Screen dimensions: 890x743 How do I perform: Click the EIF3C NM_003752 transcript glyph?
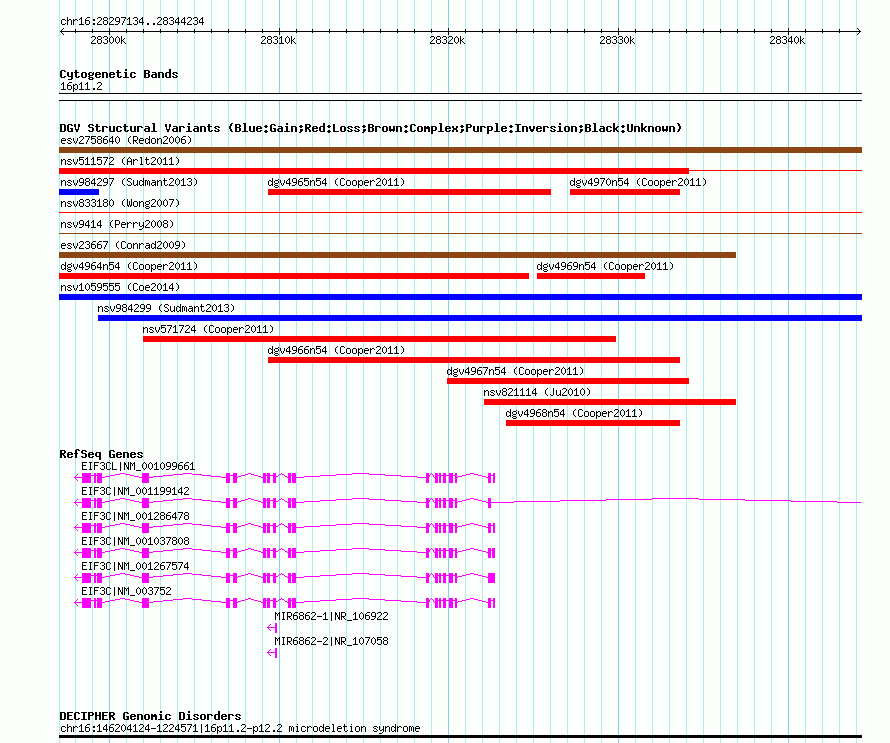(x=285, y=603)
